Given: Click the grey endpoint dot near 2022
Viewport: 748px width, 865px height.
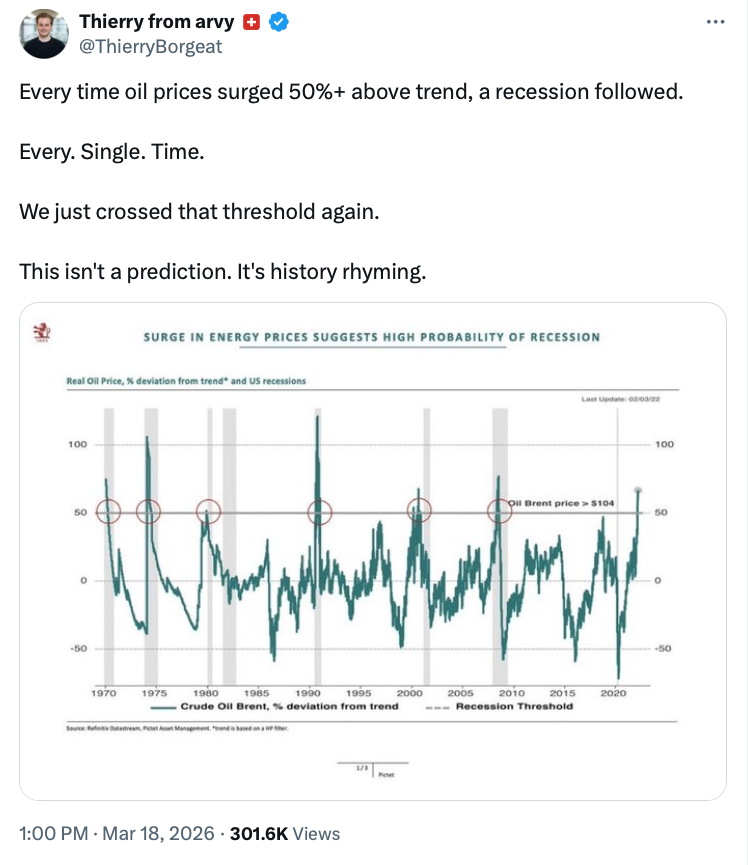Looking at the screenshot, I should pyautogui.click(x=638, y=490).
